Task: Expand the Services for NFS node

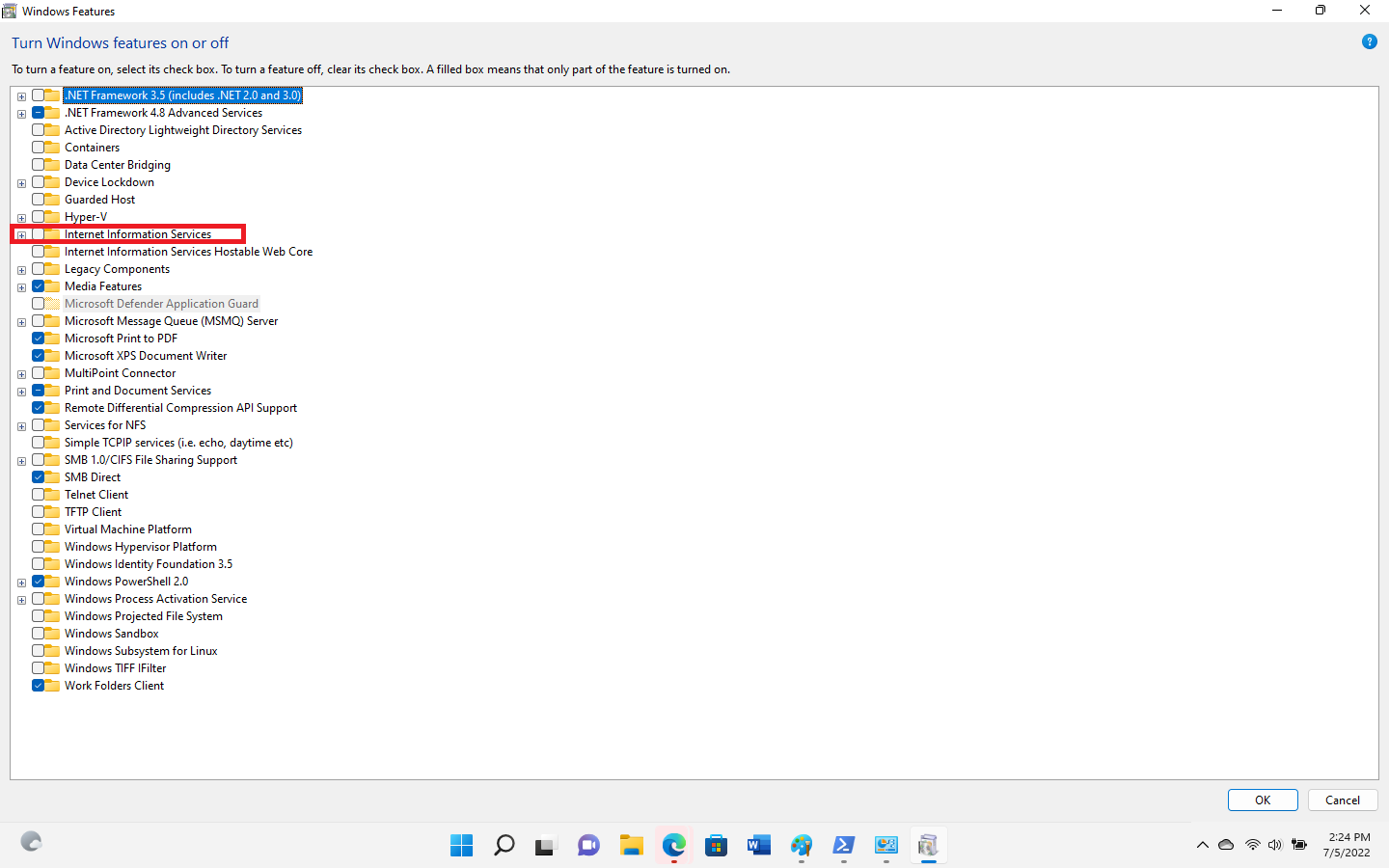Action: pos(21,426)
